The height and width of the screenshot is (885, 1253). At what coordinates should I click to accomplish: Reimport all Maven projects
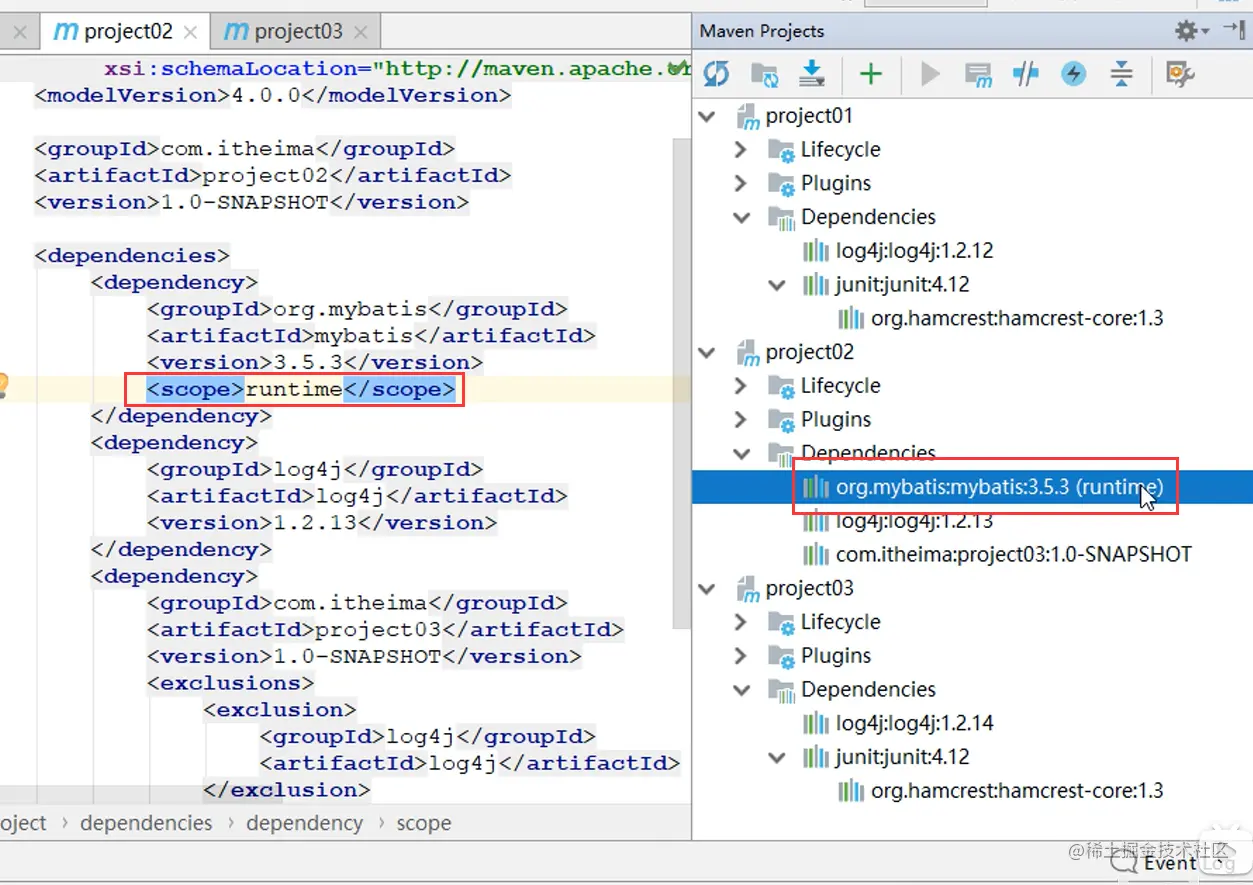[x=716, y=73]
